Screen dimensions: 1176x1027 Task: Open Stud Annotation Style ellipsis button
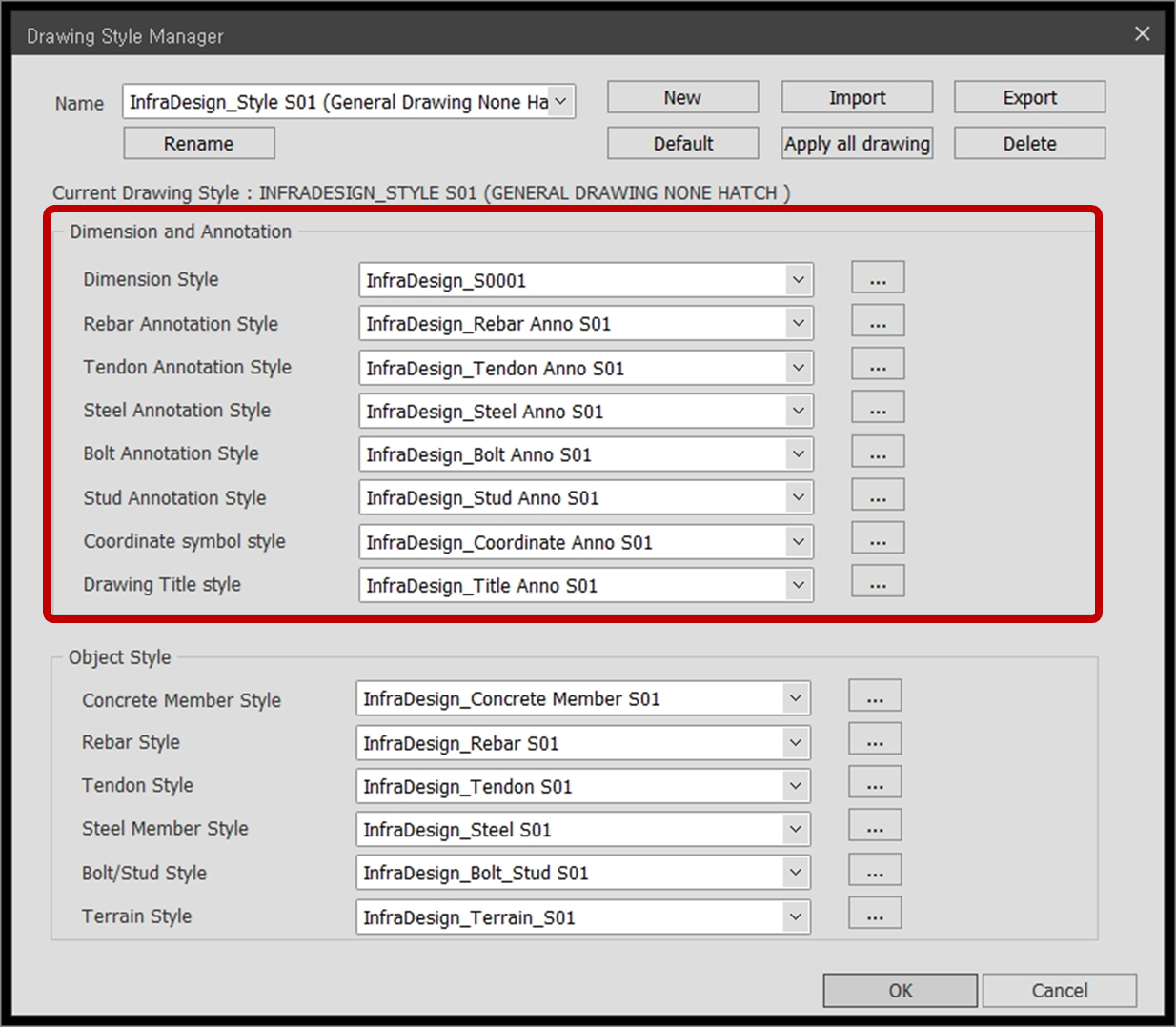[x=878, y=494]
